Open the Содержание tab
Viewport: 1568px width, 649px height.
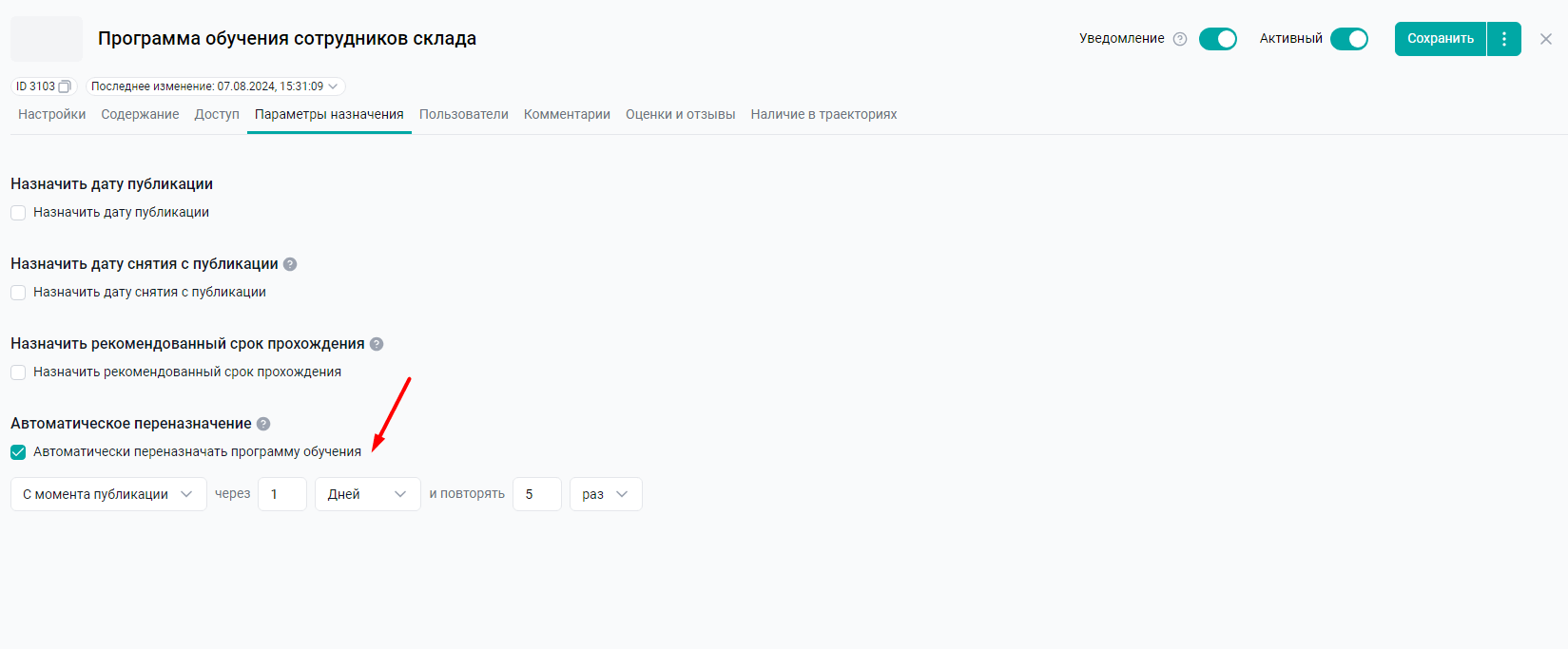[x=140, y=114]
